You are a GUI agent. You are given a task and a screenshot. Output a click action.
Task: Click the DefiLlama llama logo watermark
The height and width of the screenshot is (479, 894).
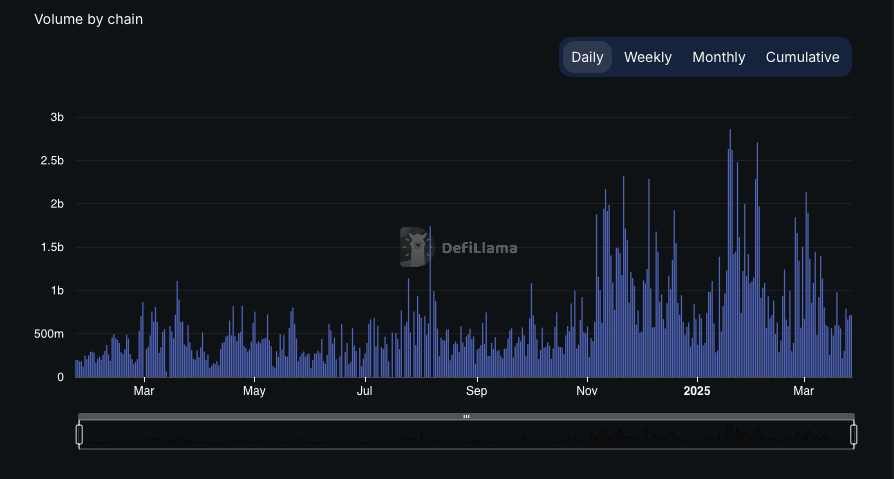tap(417, 247)
